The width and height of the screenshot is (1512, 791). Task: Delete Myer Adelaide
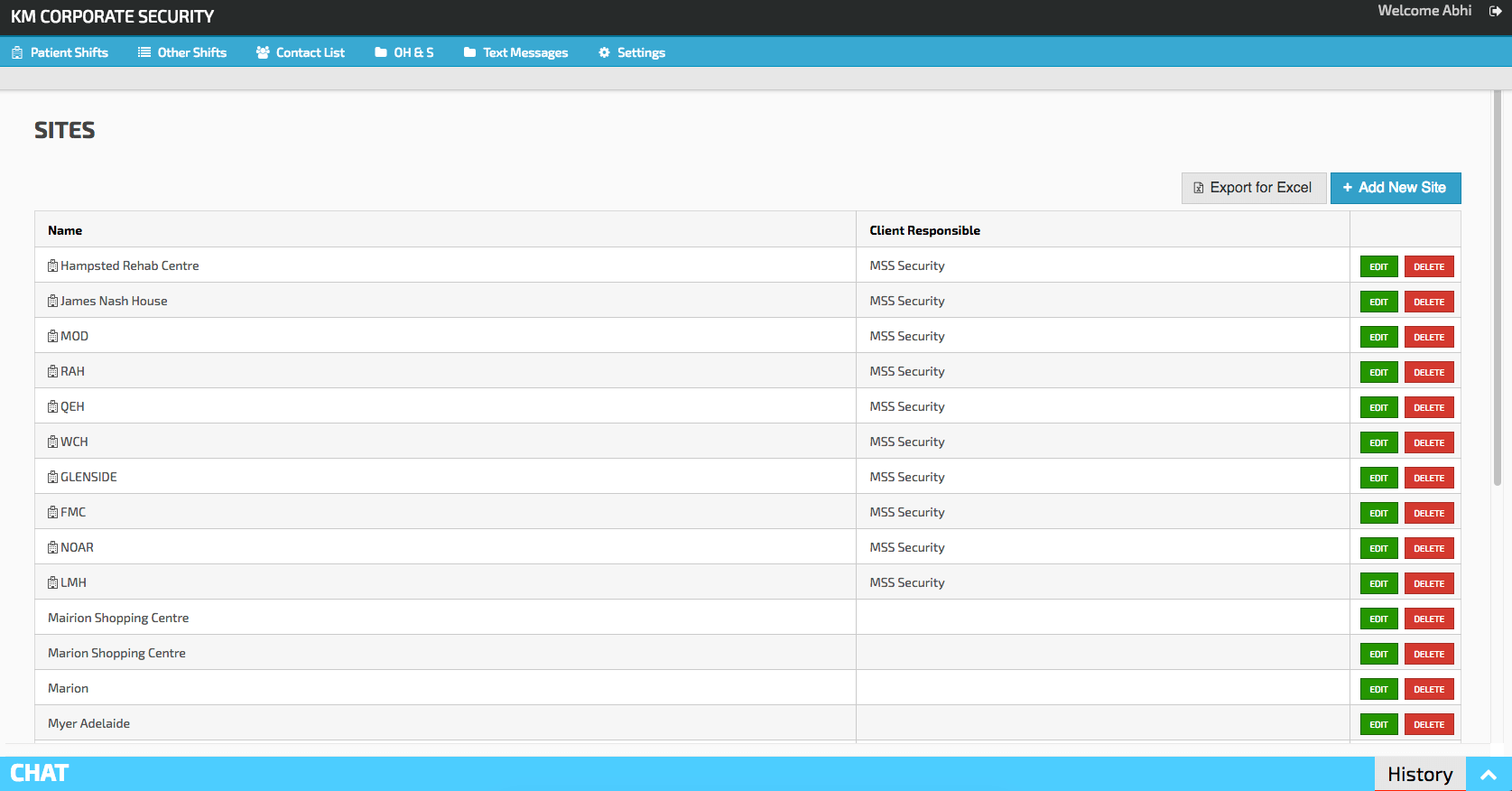(1429, 724)
